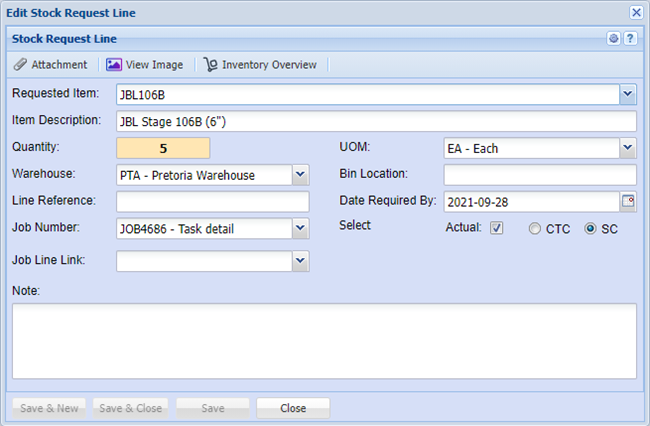Click the help question mark icon
Screen dimensions: 650x426
click(630, 39)
